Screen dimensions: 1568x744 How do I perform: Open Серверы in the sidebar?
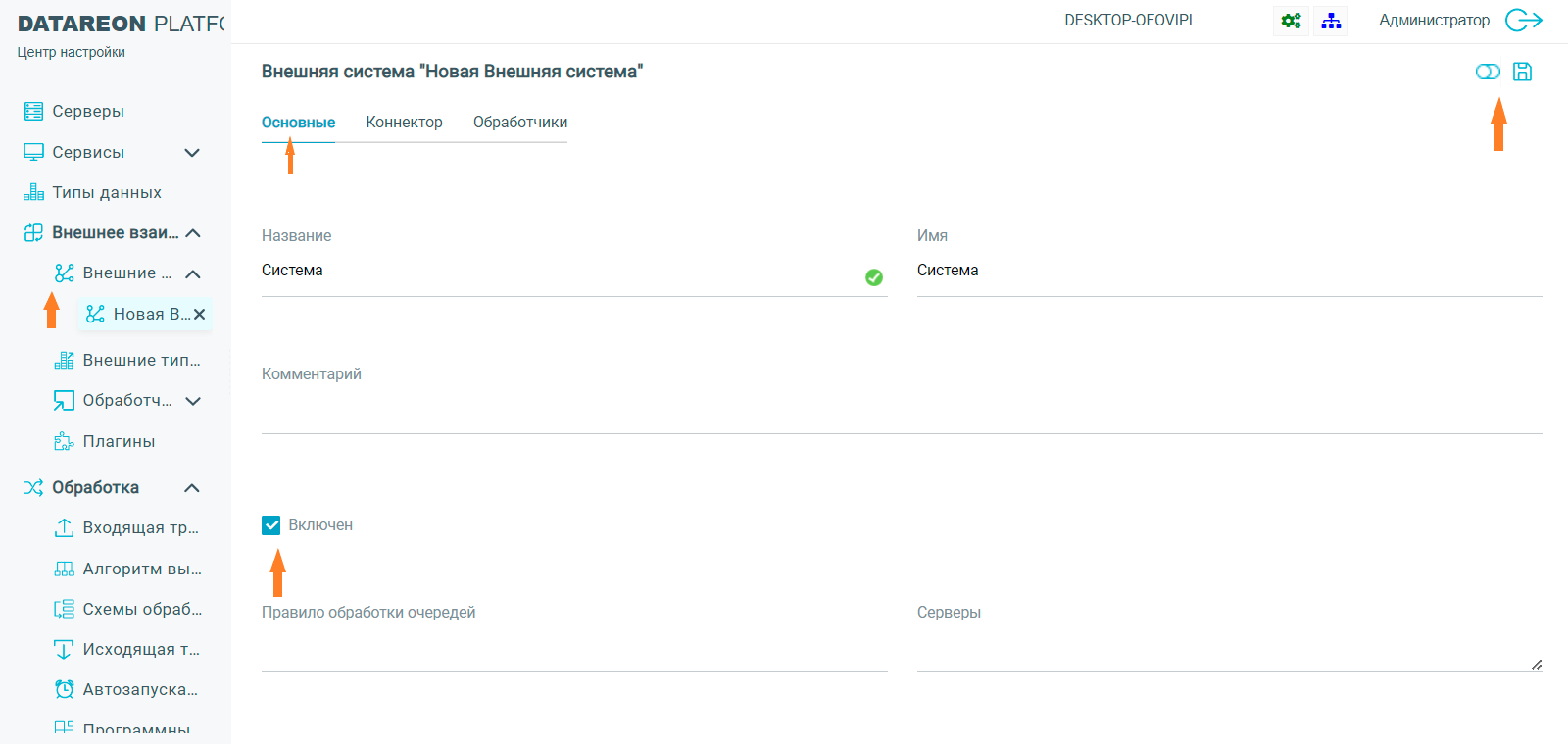point(88,111)
